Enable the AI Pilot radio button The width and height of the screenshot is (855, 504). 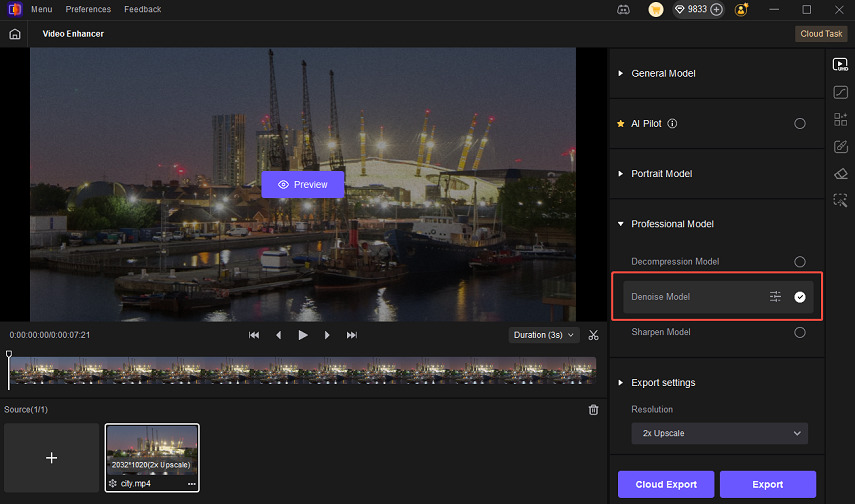(x=799, y=124)
